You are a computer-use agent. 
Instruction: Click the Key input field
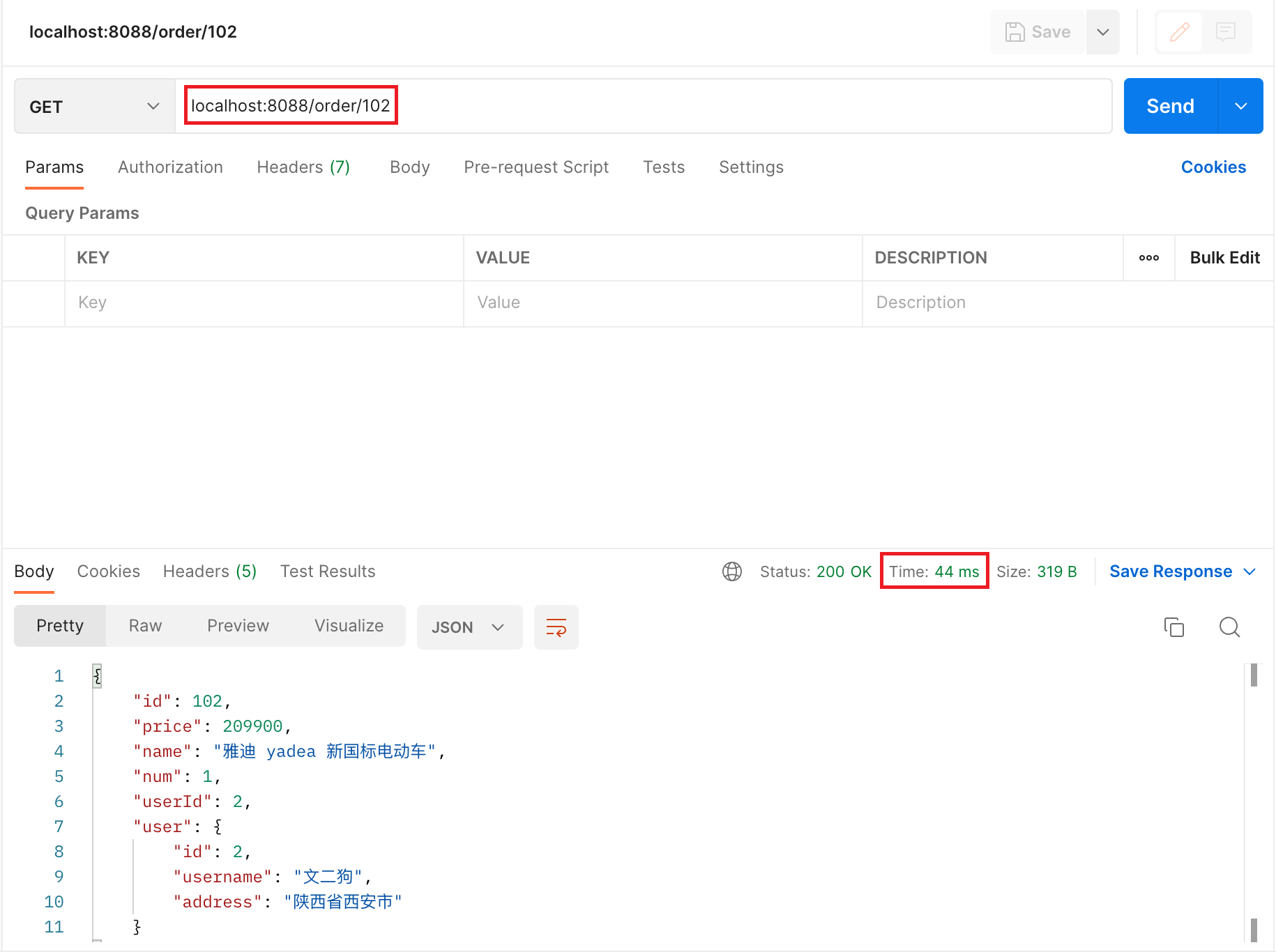point(264,302)
